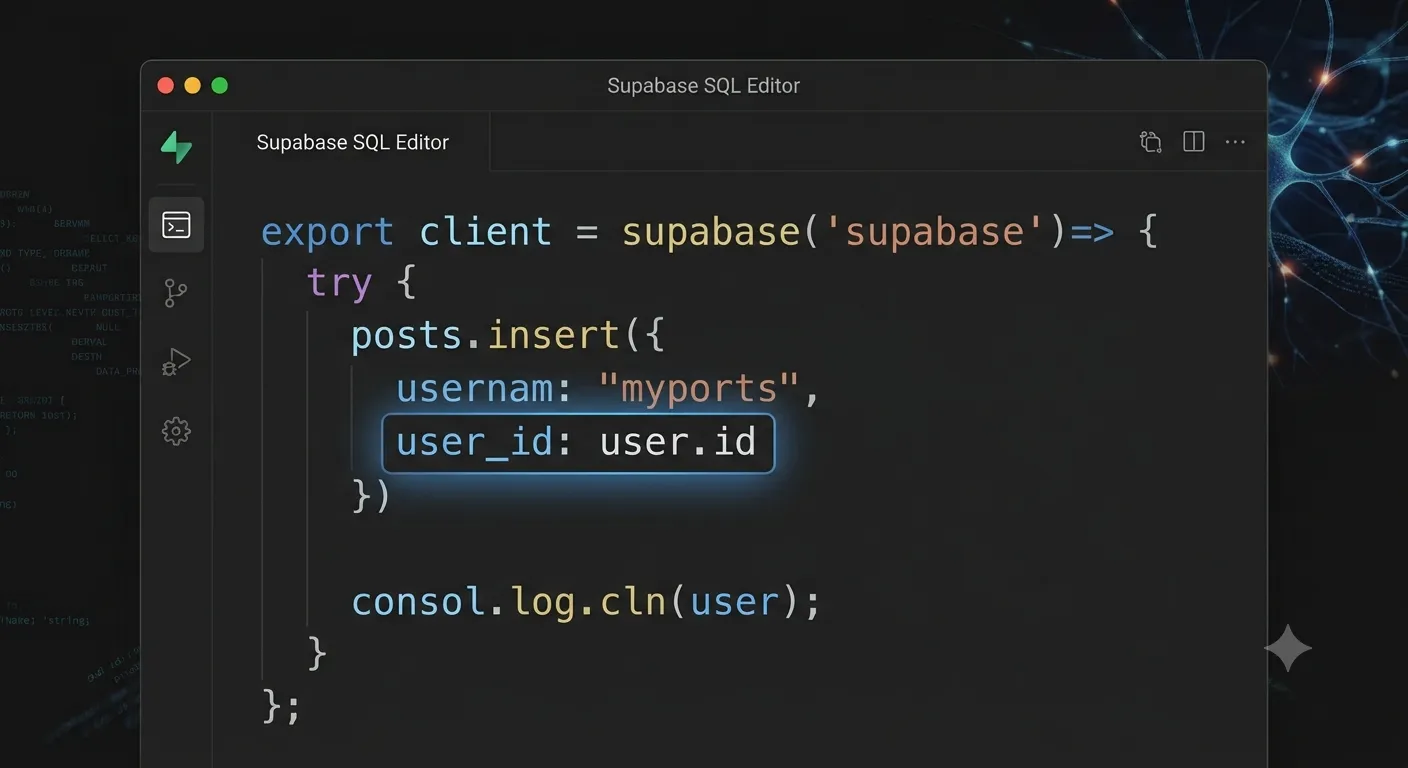The width and height of the screenshot is (1408, 768).
Task: Click the 'try' keyword
Action: coord(339,284)
